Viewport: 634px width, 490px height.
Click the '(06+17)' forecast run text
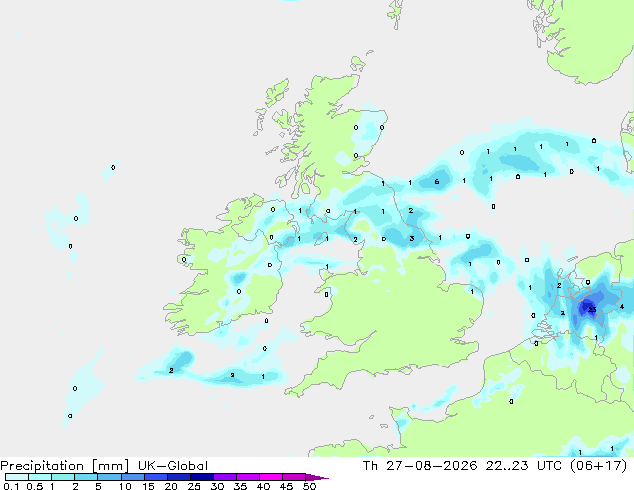(598, 466)
